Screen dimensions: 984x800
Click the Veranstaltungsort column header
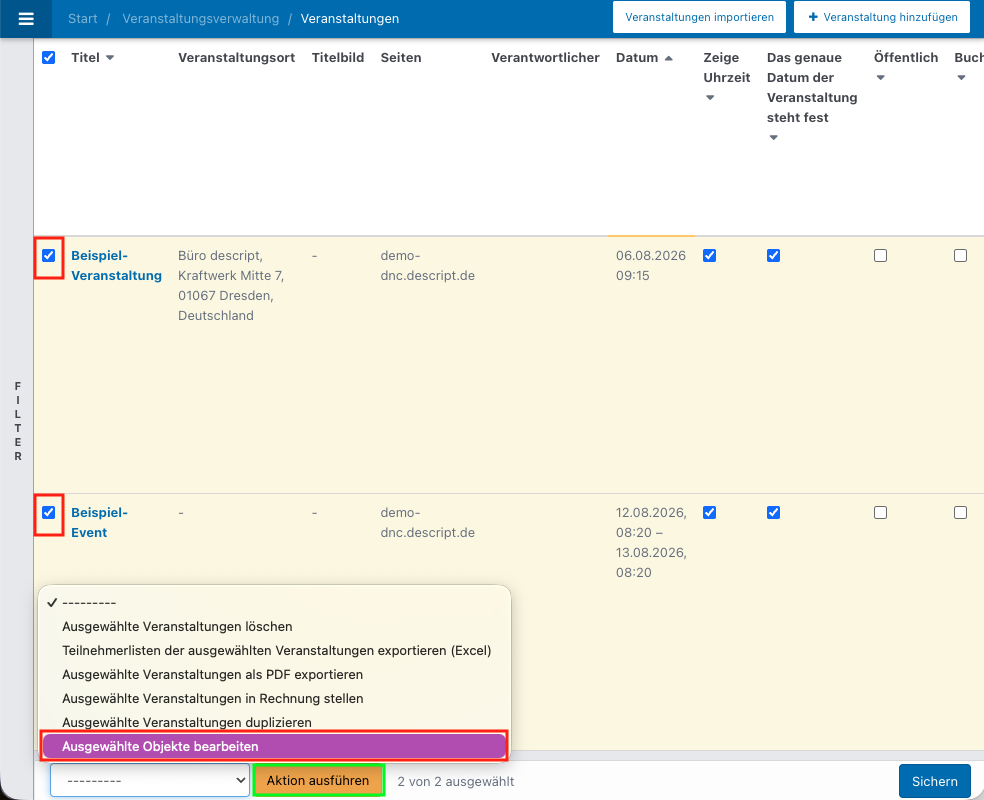(237, 58)
